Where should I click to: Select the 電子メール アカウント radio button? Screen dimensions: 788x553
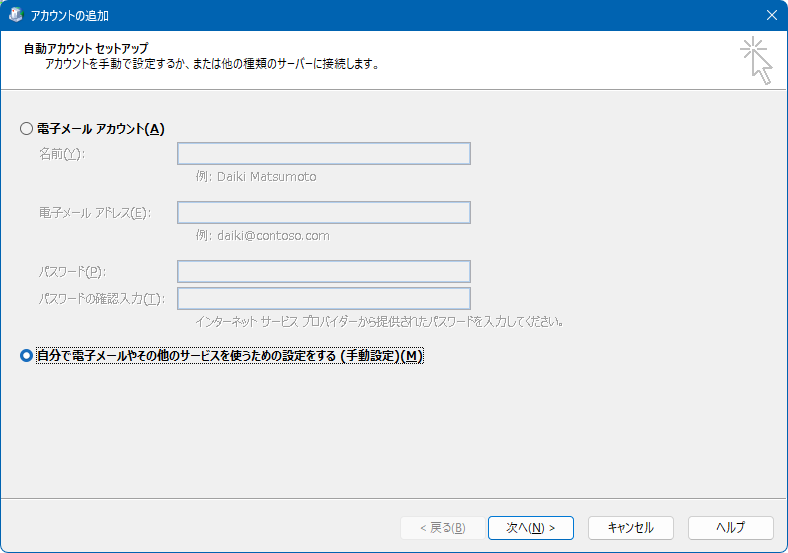click(26, 129)
